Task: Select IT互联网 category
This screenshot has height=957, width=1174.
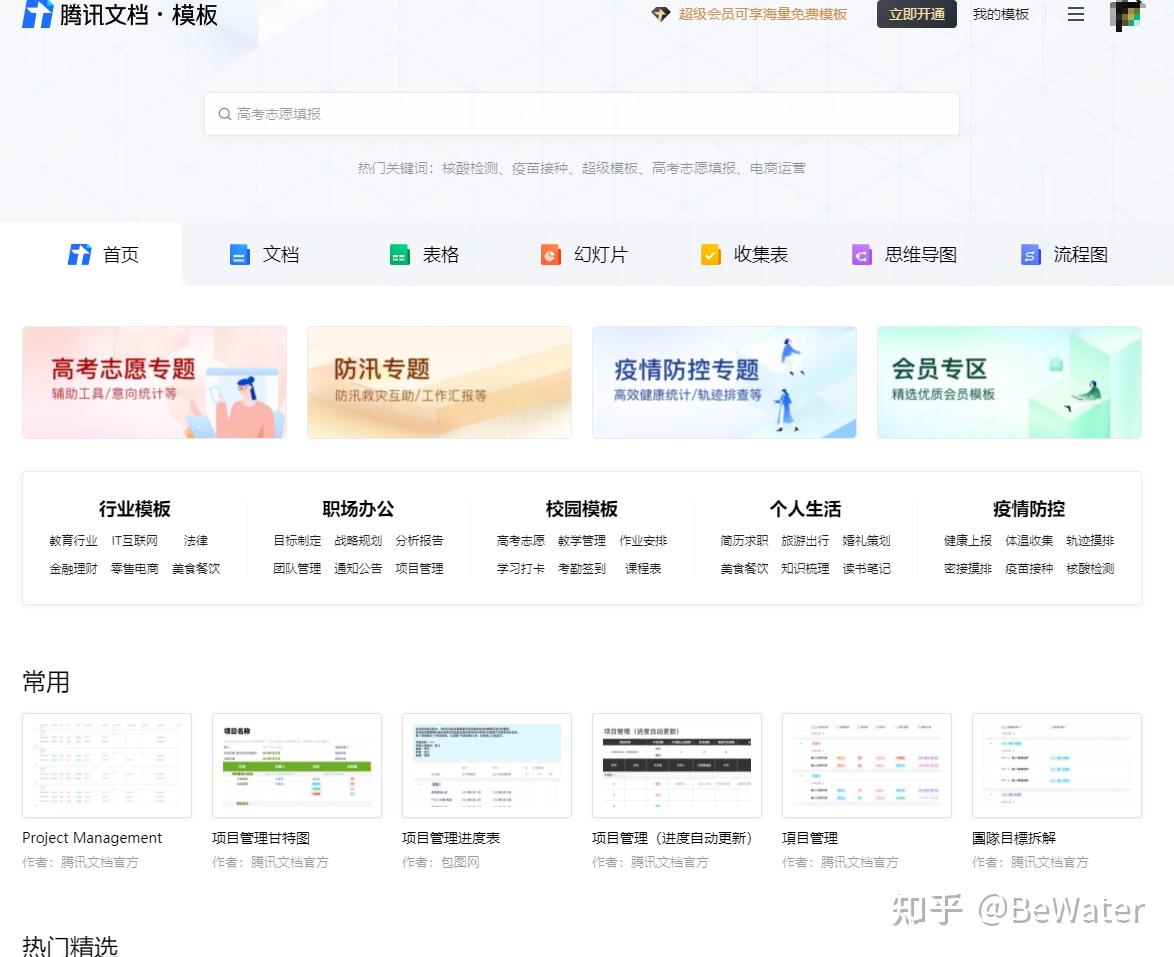Action: pyautogui.click(x=135, y=541)
